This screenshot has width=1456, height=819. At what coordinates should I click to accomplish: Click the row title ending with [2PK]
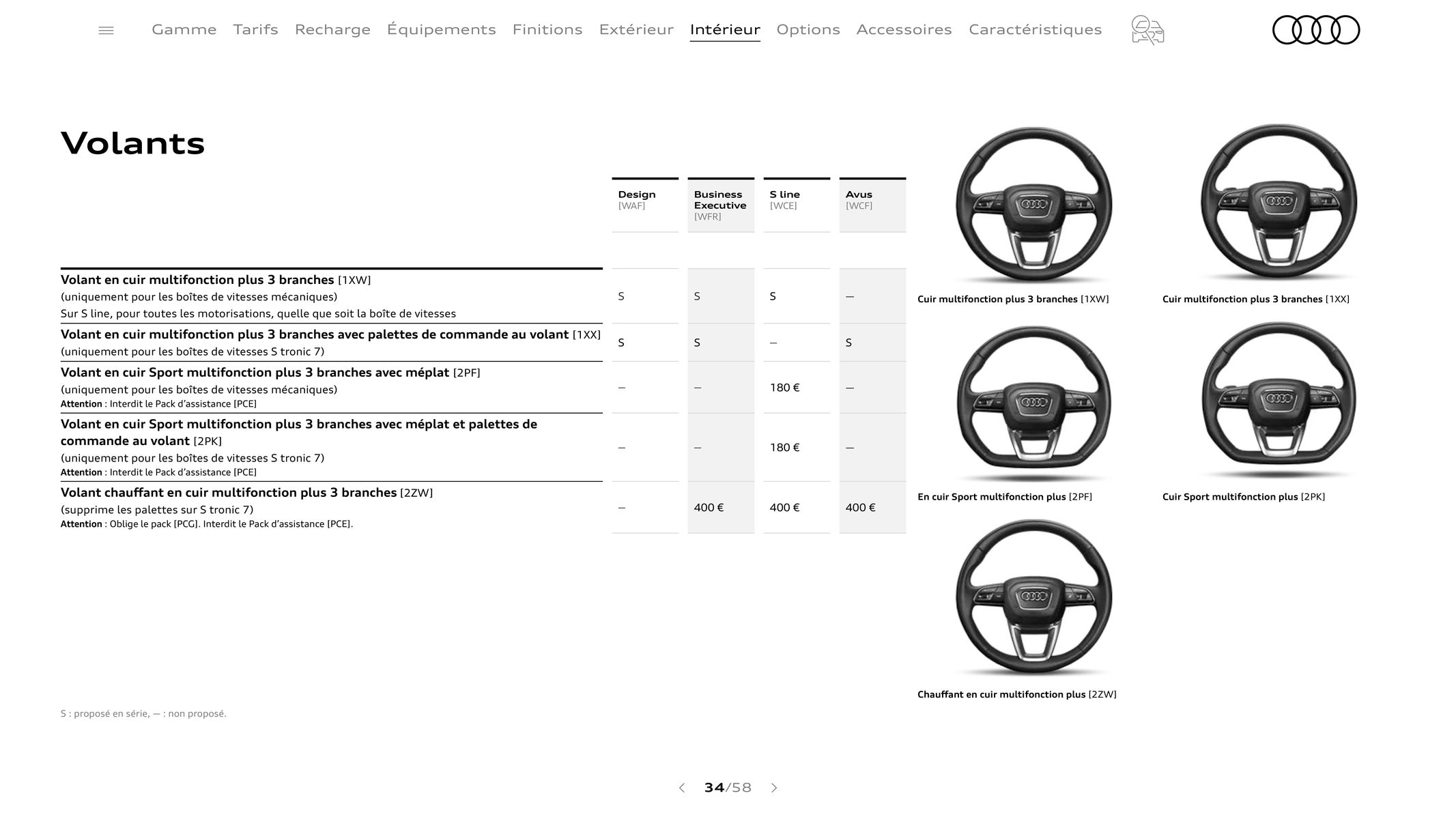click(x=299, y=432)
